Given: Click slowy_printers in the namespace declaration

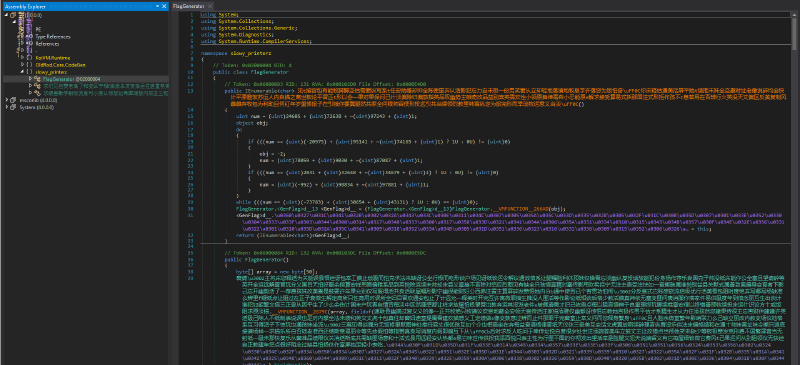Looking at the screenshot, I should tap(251, 53).
